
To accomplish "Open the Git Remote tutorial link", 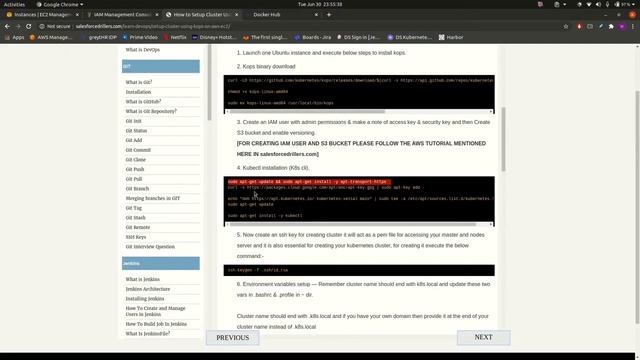I will [x=138, y=227].
